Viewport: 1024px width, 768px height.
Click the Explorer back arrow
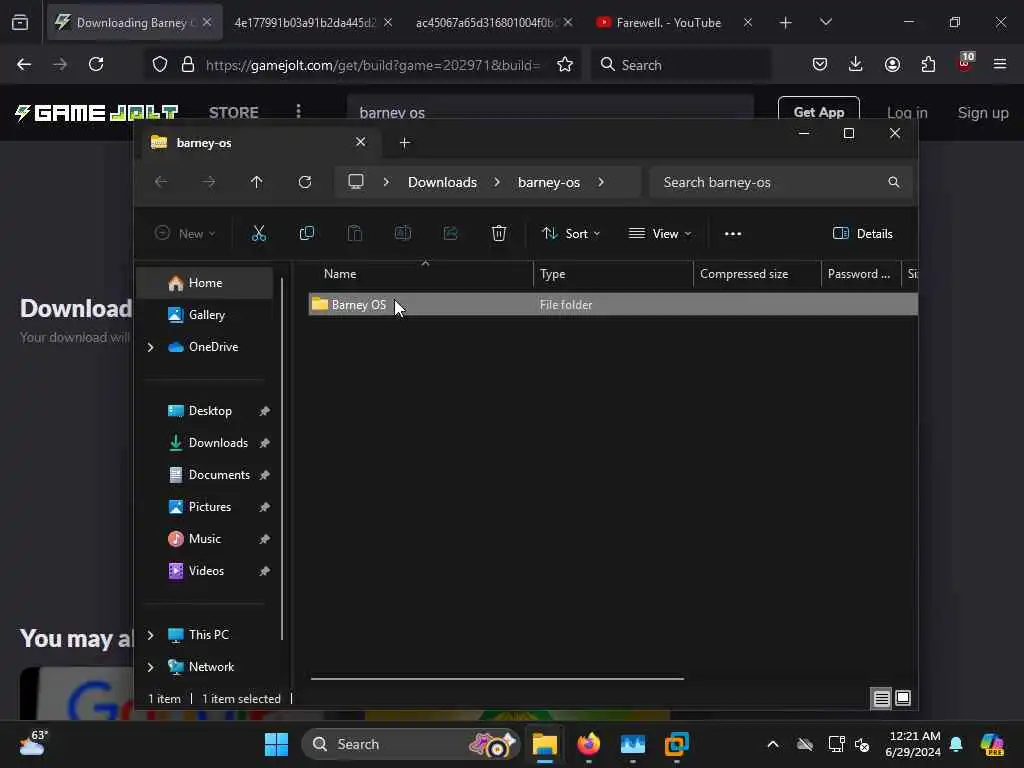click(x=161, y=182)
